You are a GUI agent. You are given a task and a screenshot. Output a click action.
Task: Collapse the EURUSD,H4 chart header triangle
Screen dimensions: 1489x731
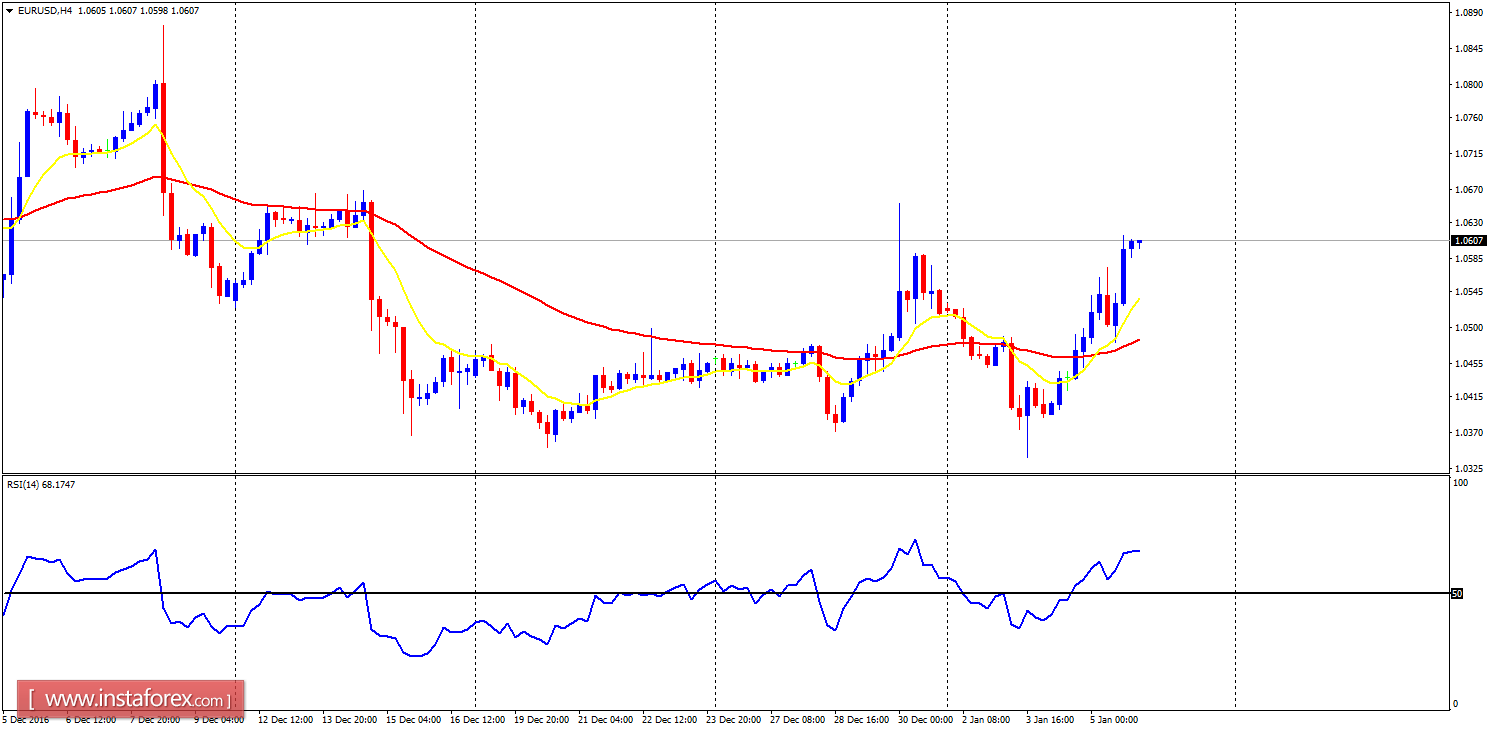click(x=9, y=10)
